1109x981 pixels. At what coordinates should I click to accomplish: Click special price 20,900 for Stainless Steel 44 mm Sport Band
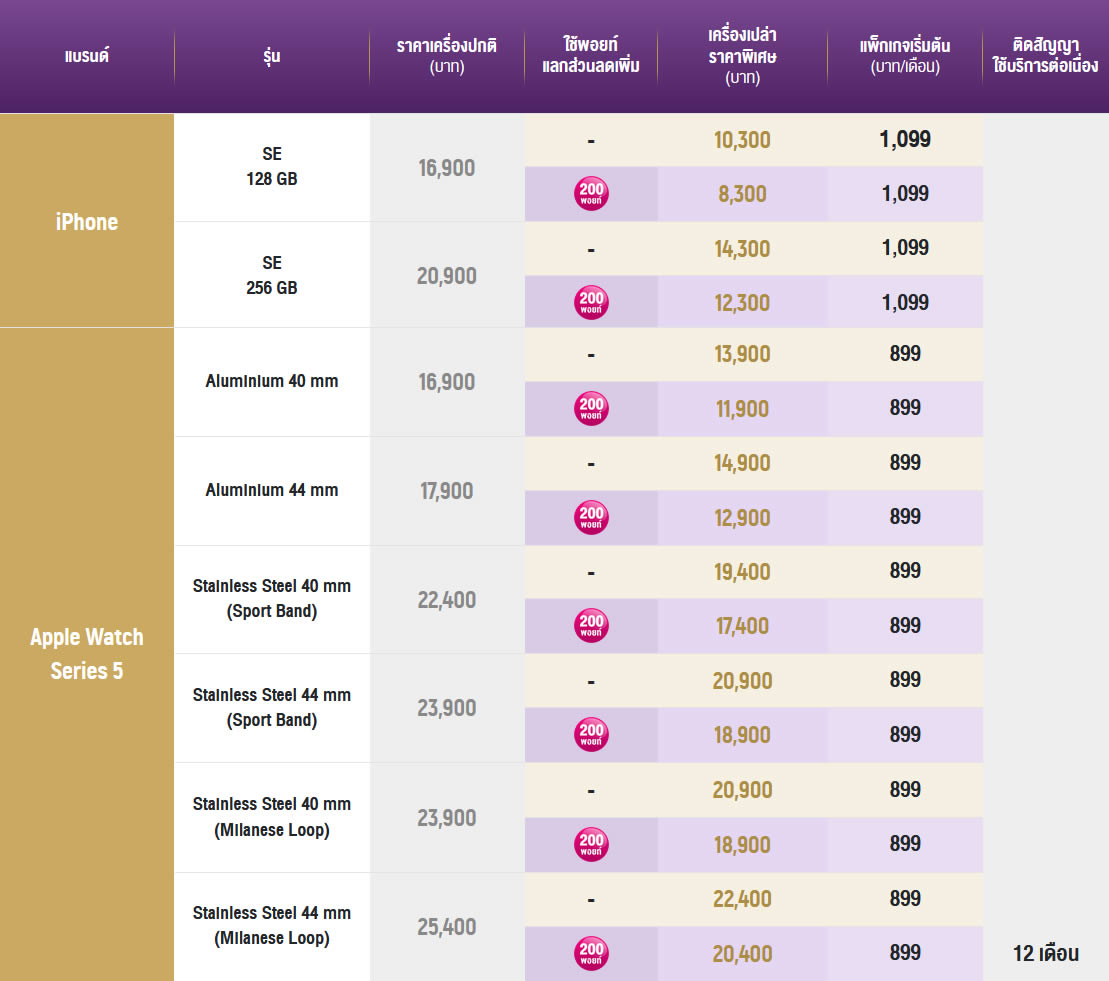742,680
